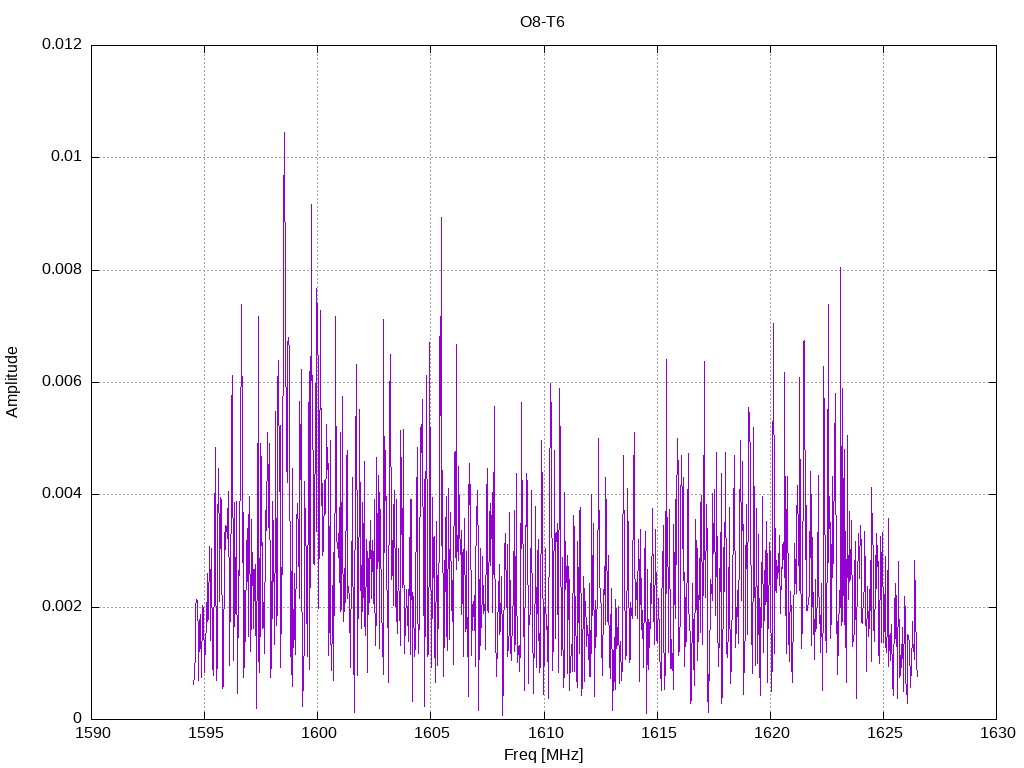
Task: Click the spectrum peak near 1605.5 MHz
Action: (x=441, y=218)
